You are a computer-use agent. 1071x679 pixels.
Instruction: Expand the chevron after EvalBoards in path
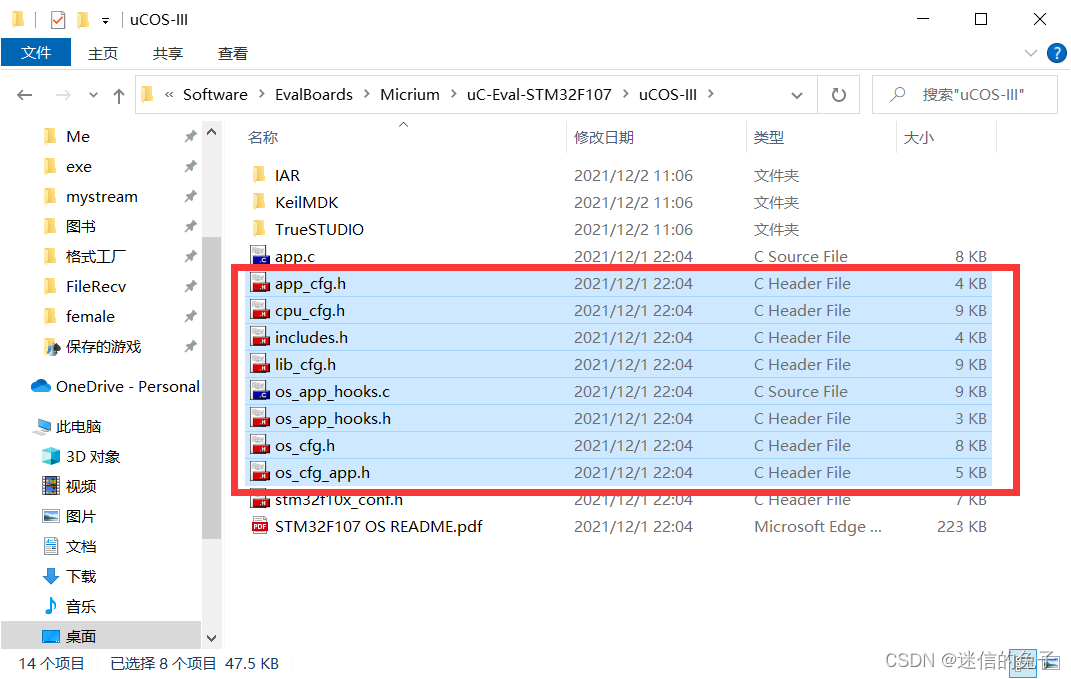click(x=367, y=94)
